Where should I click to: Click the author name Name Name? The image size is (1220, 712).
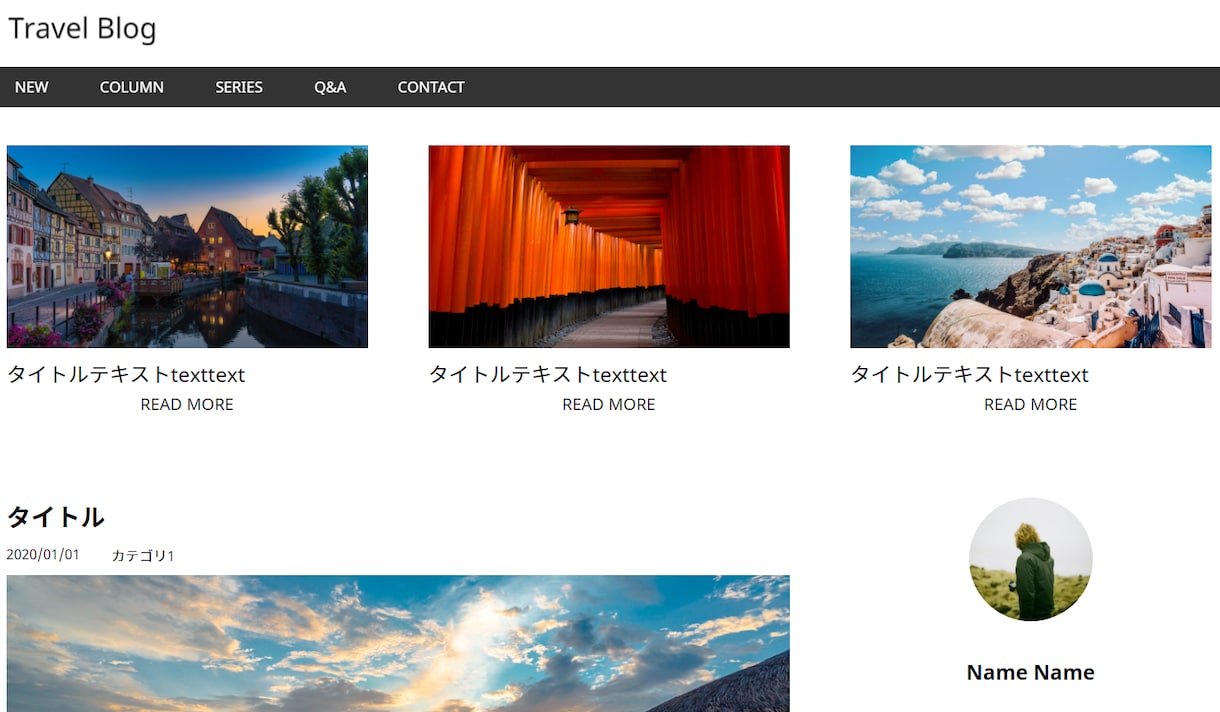pyautogui.click(x=1031, y=673)
